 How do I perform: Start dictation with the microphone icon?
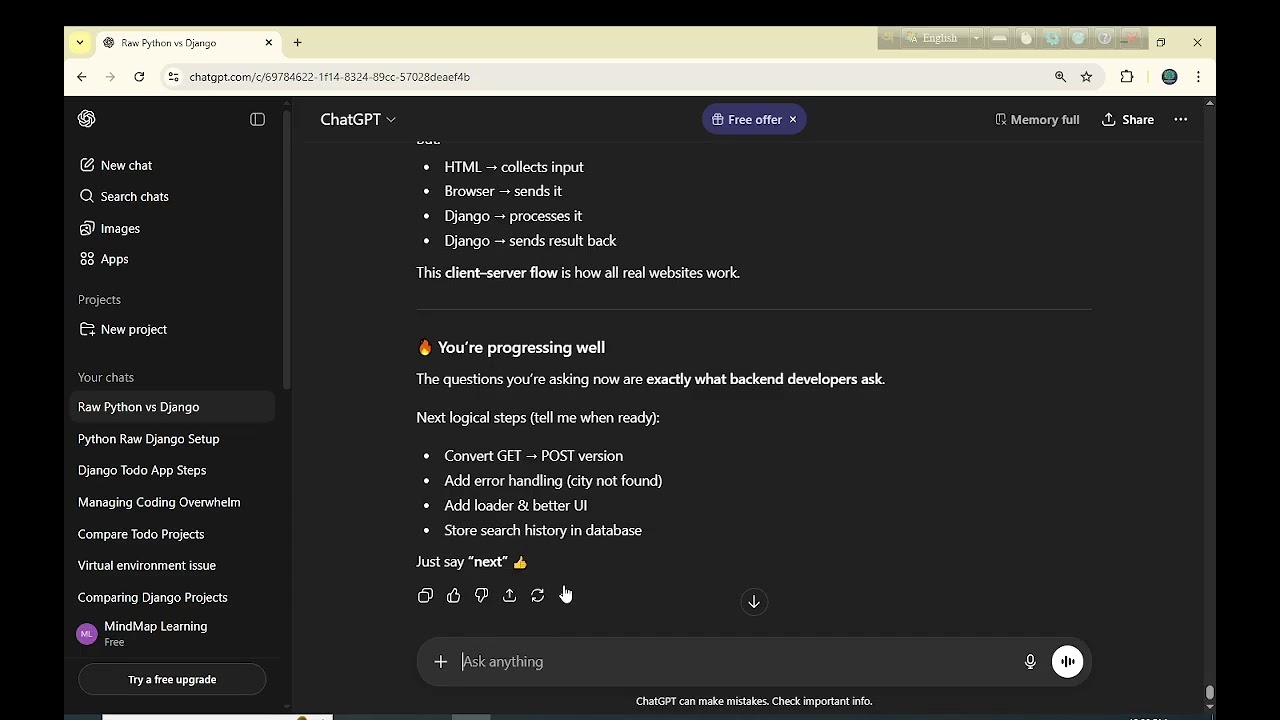click(x=1030, y=661)
